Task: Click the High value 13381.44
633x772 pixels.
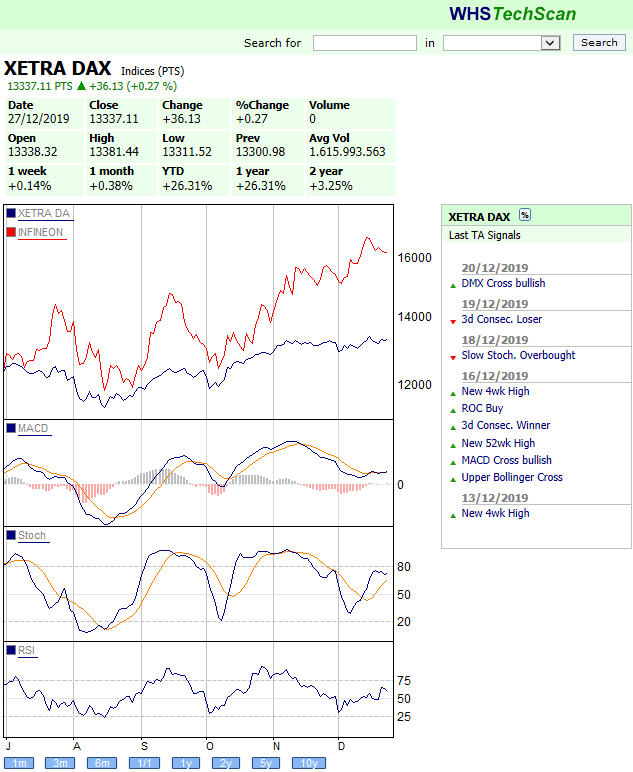Action: click(114, 152)
